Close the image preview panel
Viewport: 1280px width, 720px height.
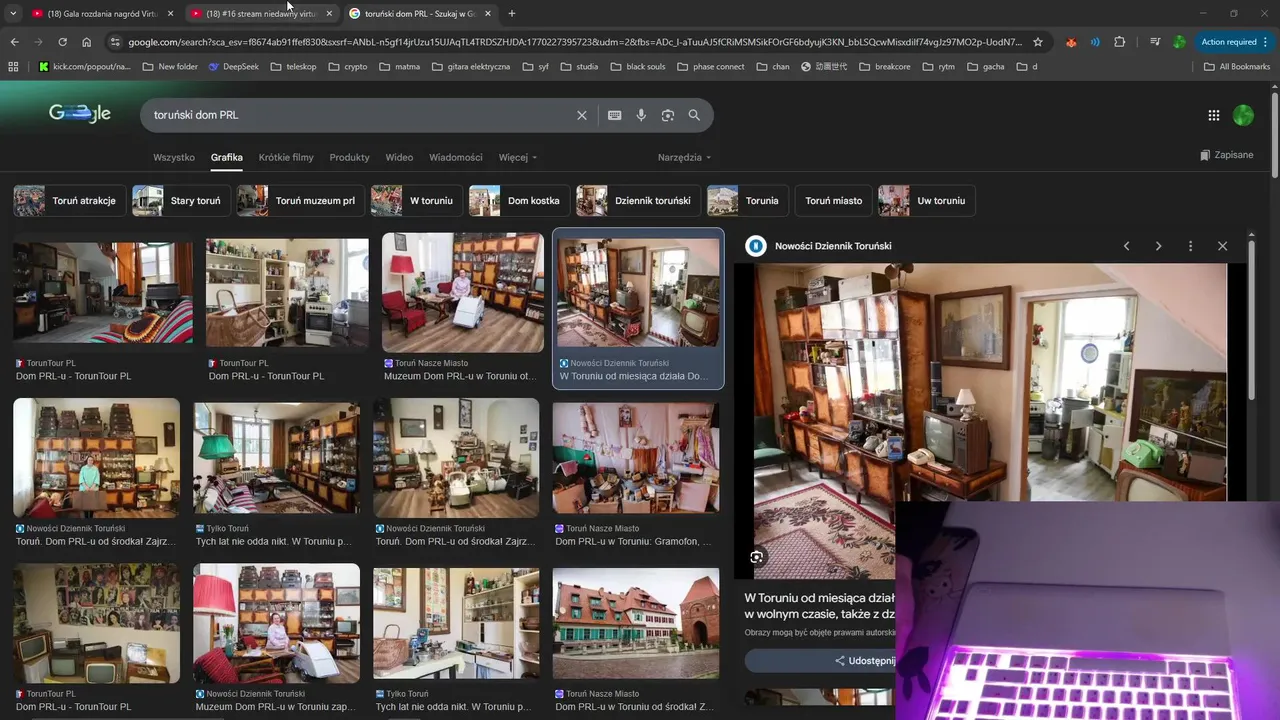[x=1222, y=246]
